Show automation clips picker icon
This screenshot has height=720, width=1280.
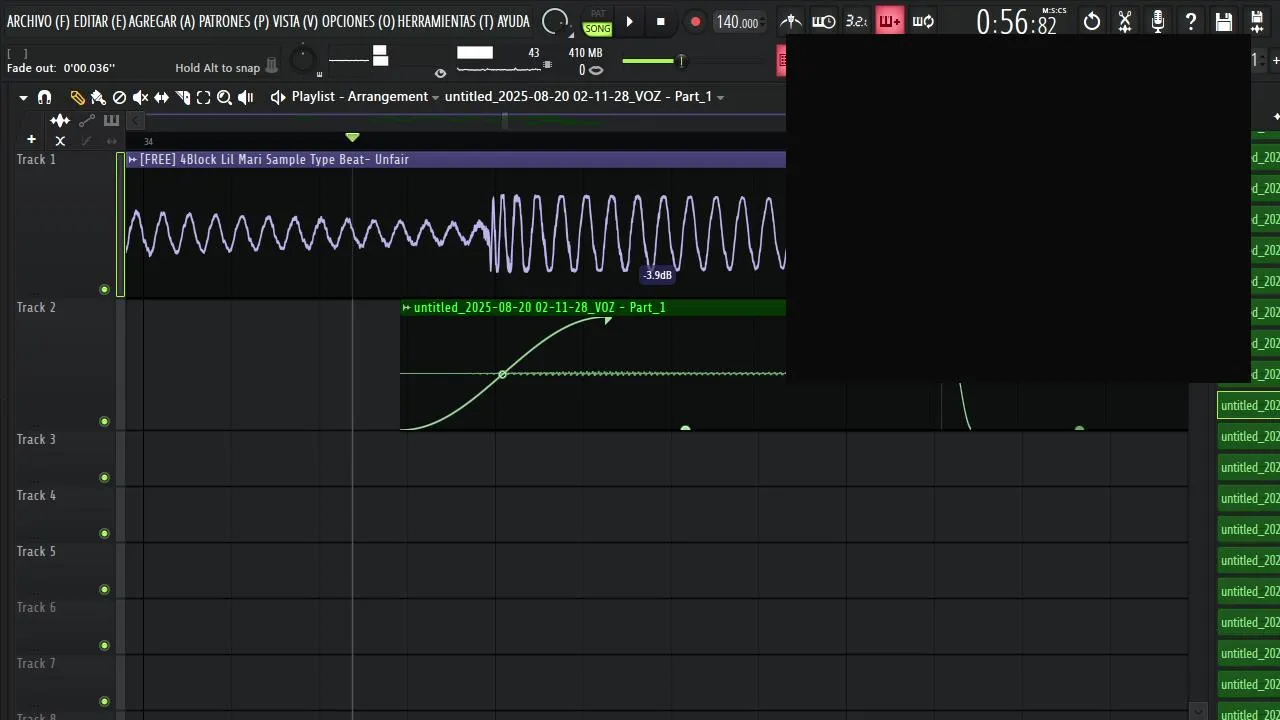pyautogui.click(x=87, y=121)
